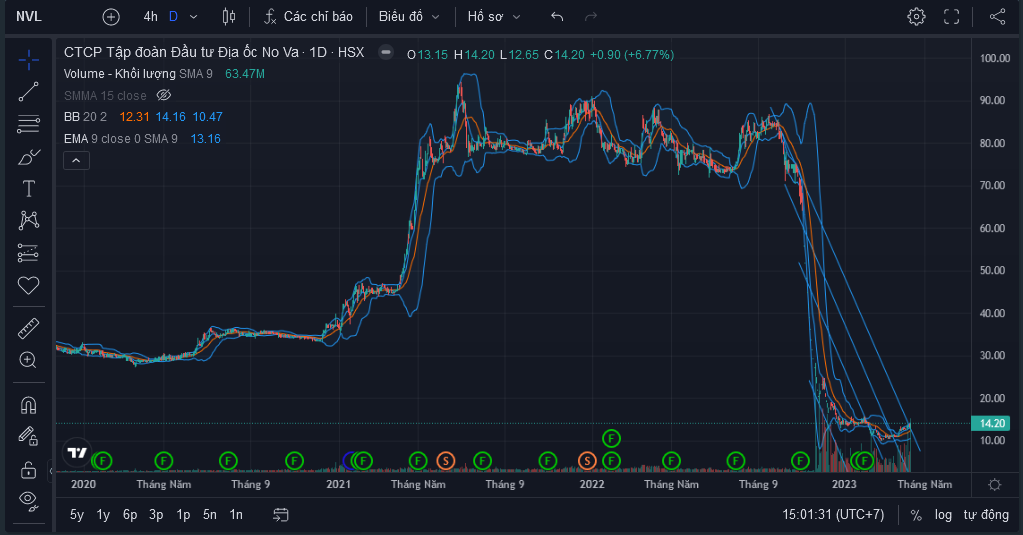Toggle percent scale mode
The height and width of the screenshot is (535, 1023).
pyautogui.click(x=916, y=515)
